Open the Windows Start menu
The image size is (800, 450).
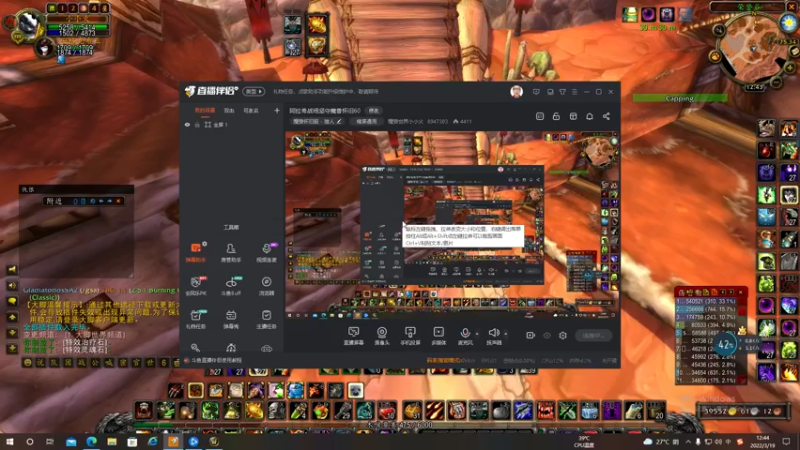coord(9,441)
